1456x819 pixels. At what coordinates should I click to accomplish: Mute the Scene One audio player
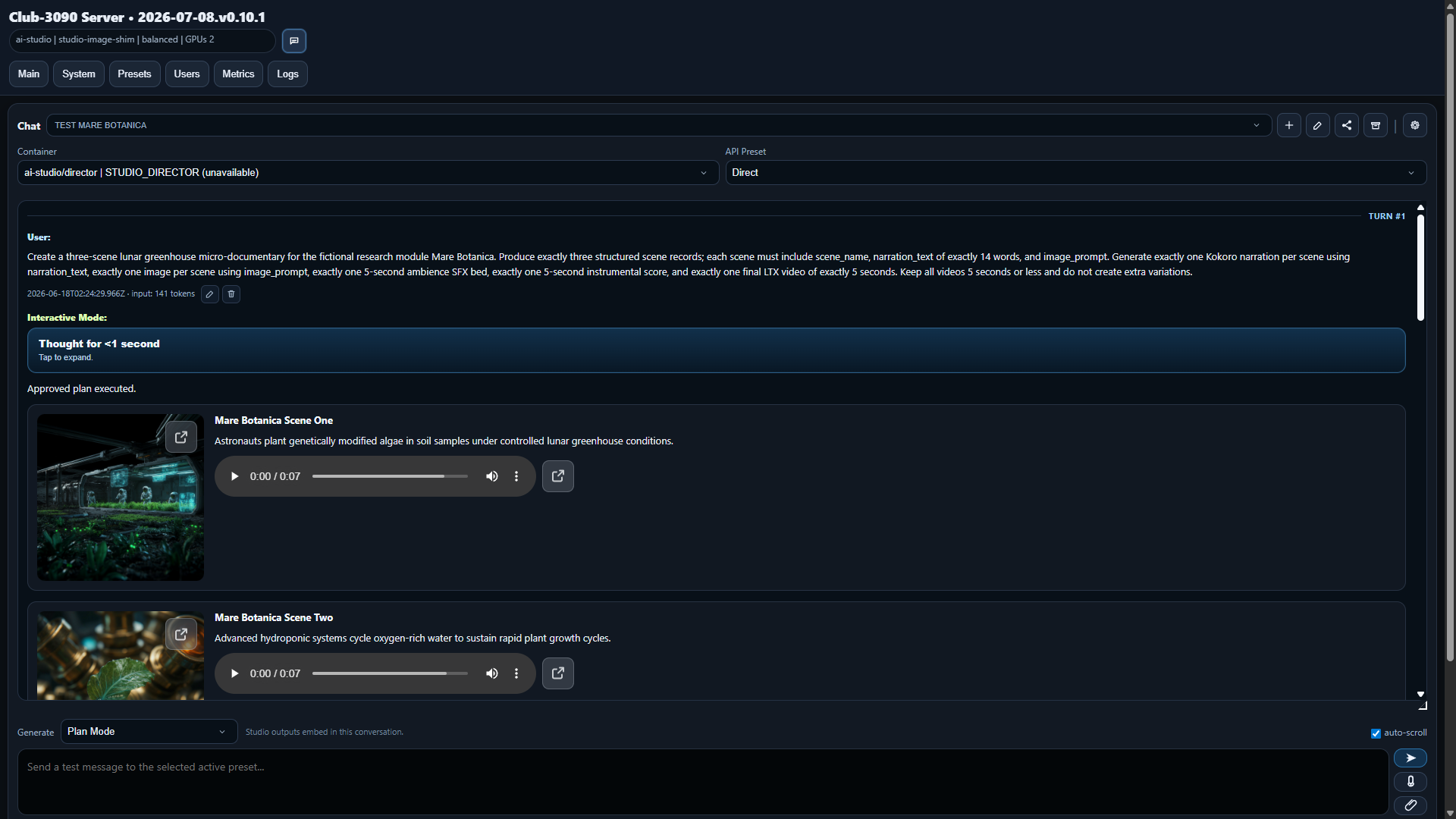(x=492, y=476)
